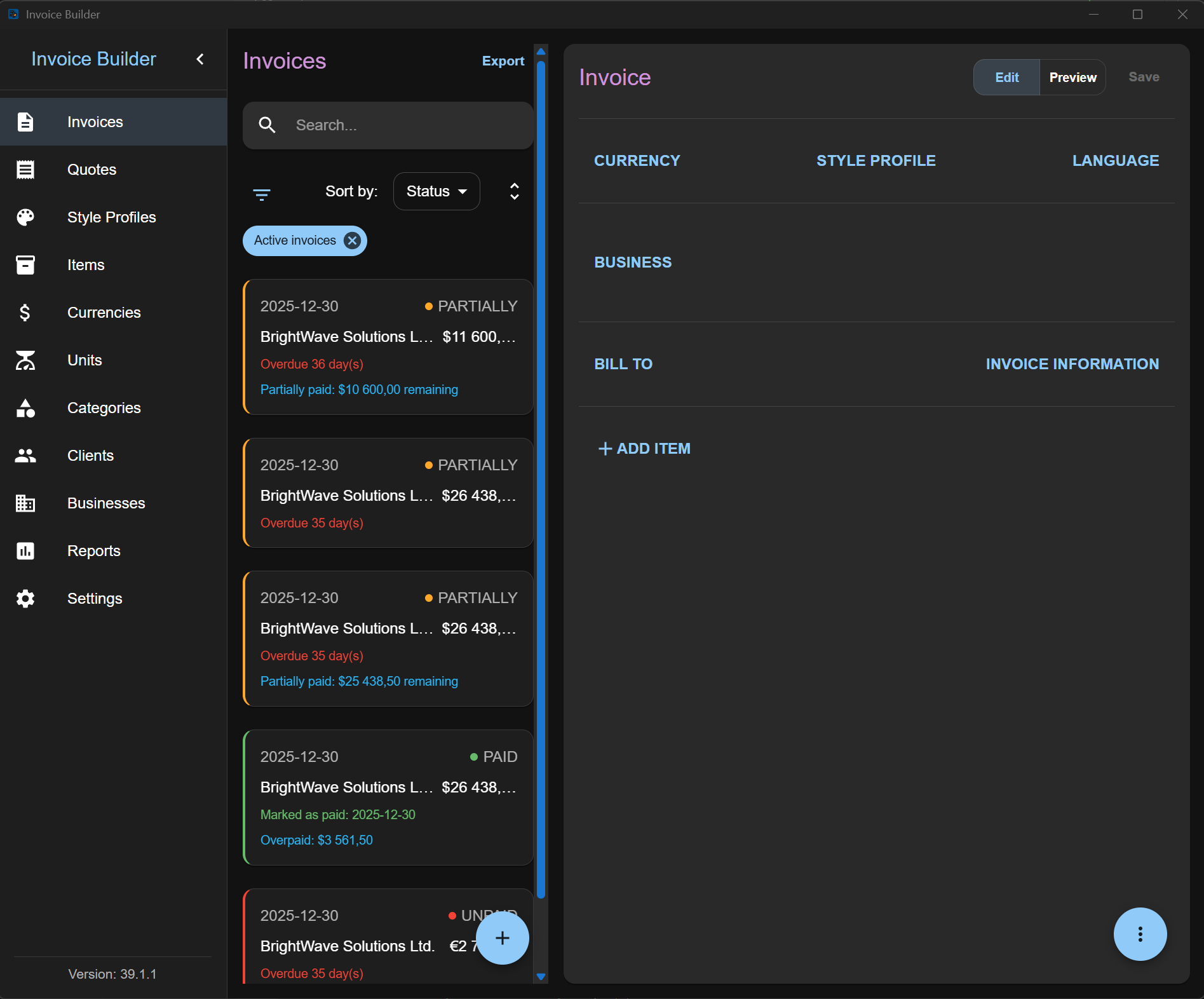Open the Categories shapes icon
1204x999 pixels.
(25, 408)
